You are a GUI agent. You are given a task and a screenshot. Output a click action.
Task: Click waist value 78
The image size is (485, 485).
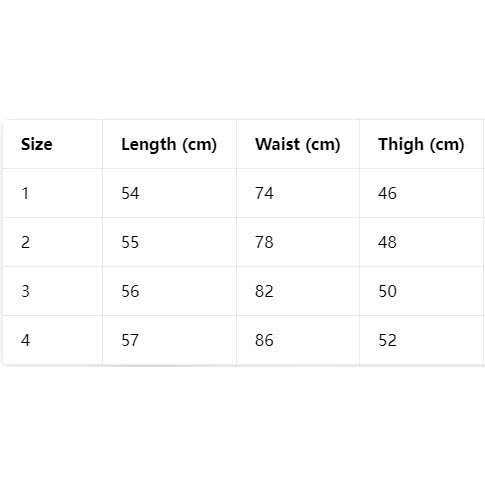264,242
